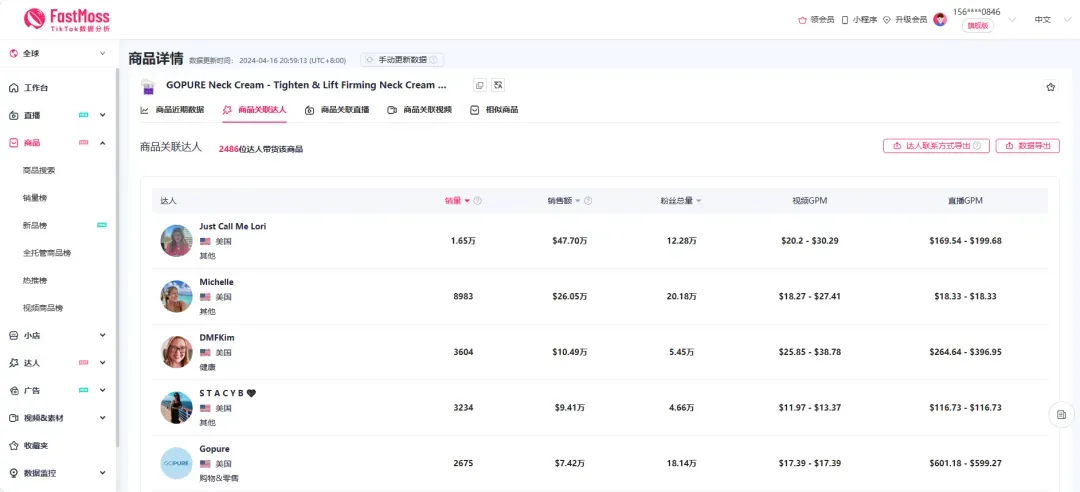
Task: Copy the product title with copy icon
Action: coord(480,86)
